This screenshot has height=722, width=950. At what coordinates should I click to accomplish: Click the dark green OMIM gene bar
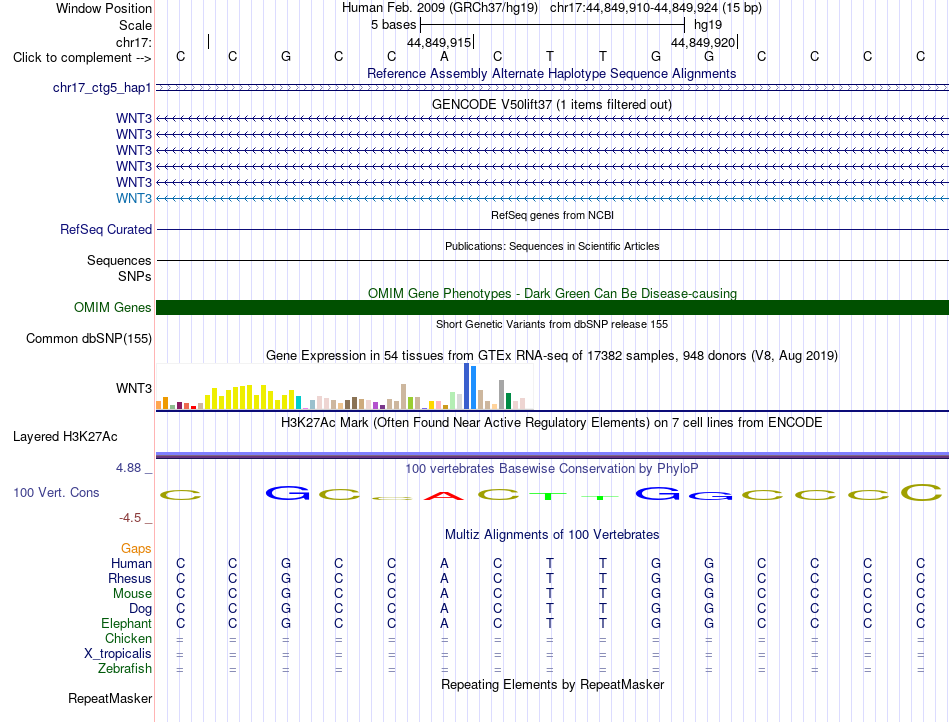coord(552,308)
